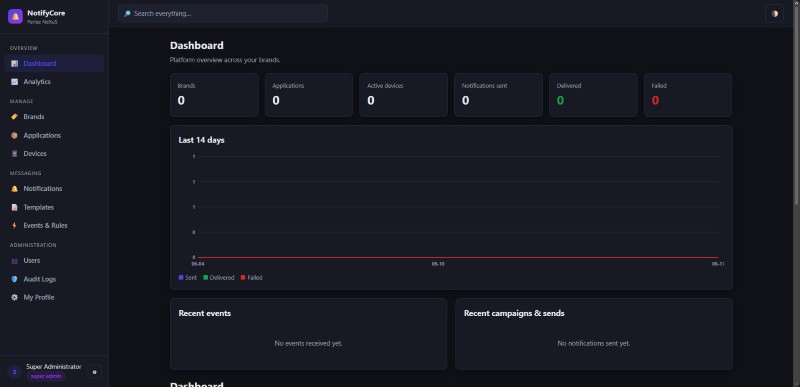Screen dimensions: 800x387
Task: Open Templates in the sidebar
Action: pos(54,208)
